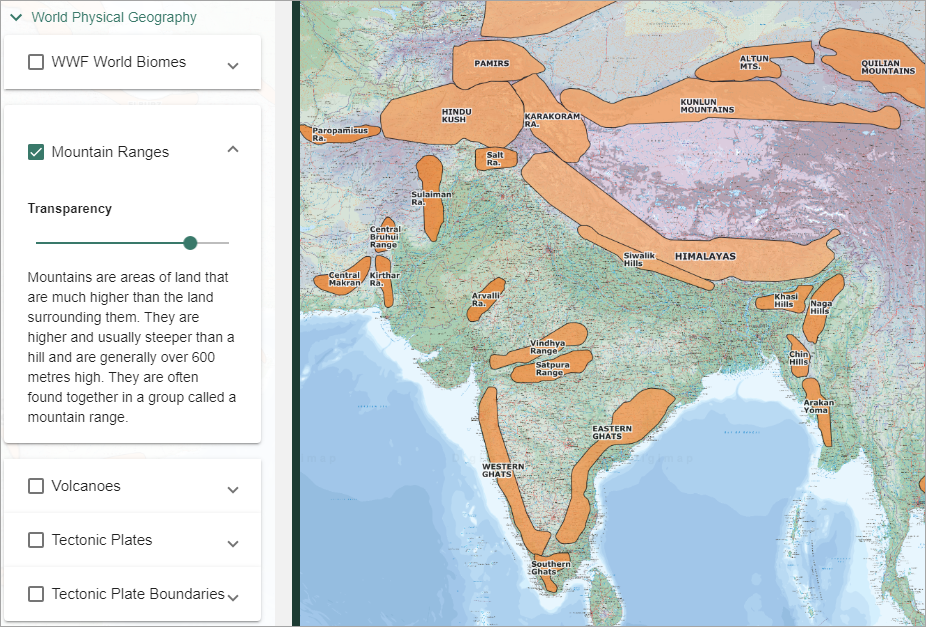Check the Tectonic Plates checkbox
Viewport: 926px width, 627px height.
36,540
